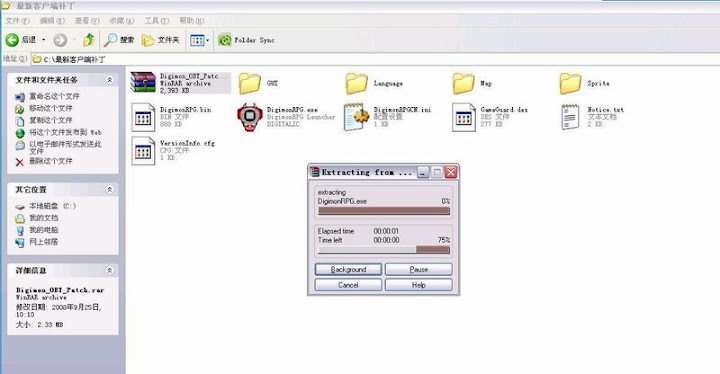The width and height of the screenshot is (720, 374).
Task: Select the Notice.txt document icon
Action: click(x=570, y=117)
